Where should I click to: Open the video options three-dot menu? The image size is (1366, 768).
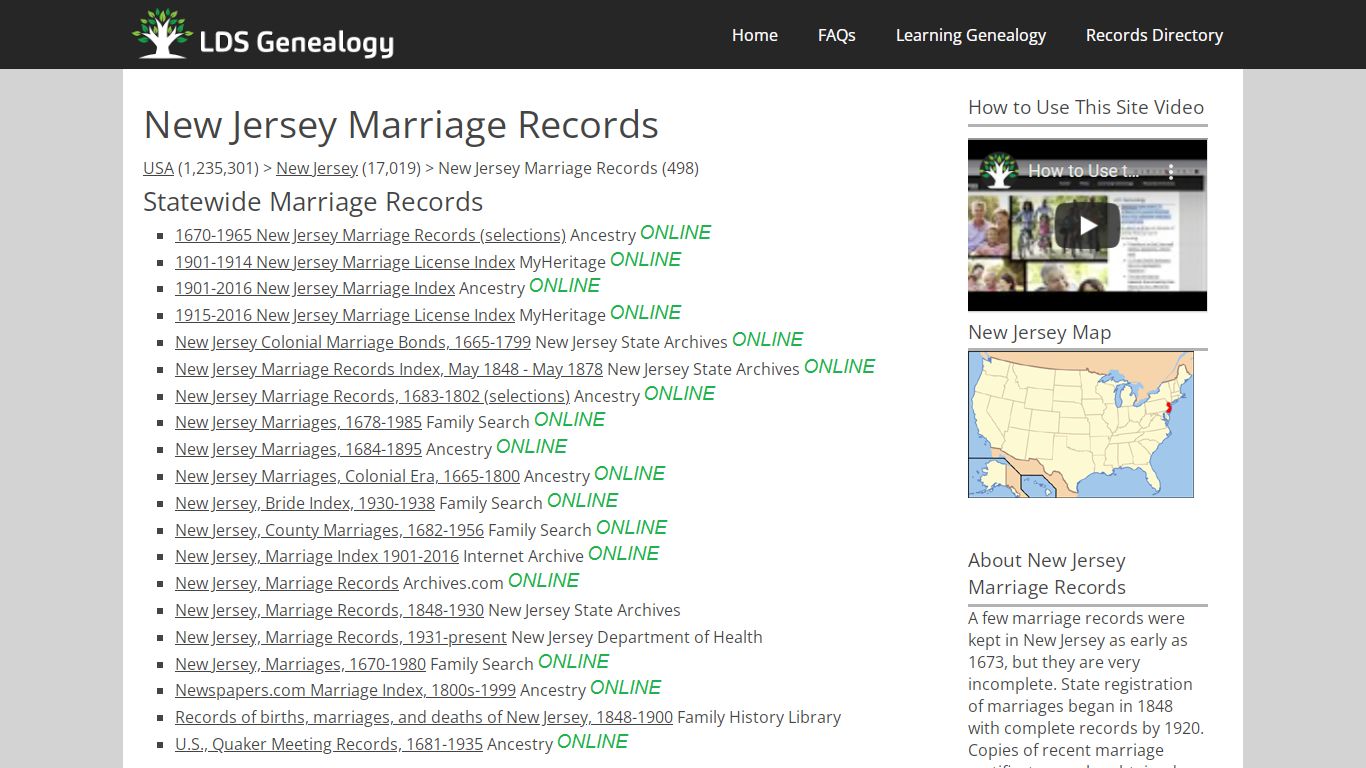click(x=1171, y=171)
